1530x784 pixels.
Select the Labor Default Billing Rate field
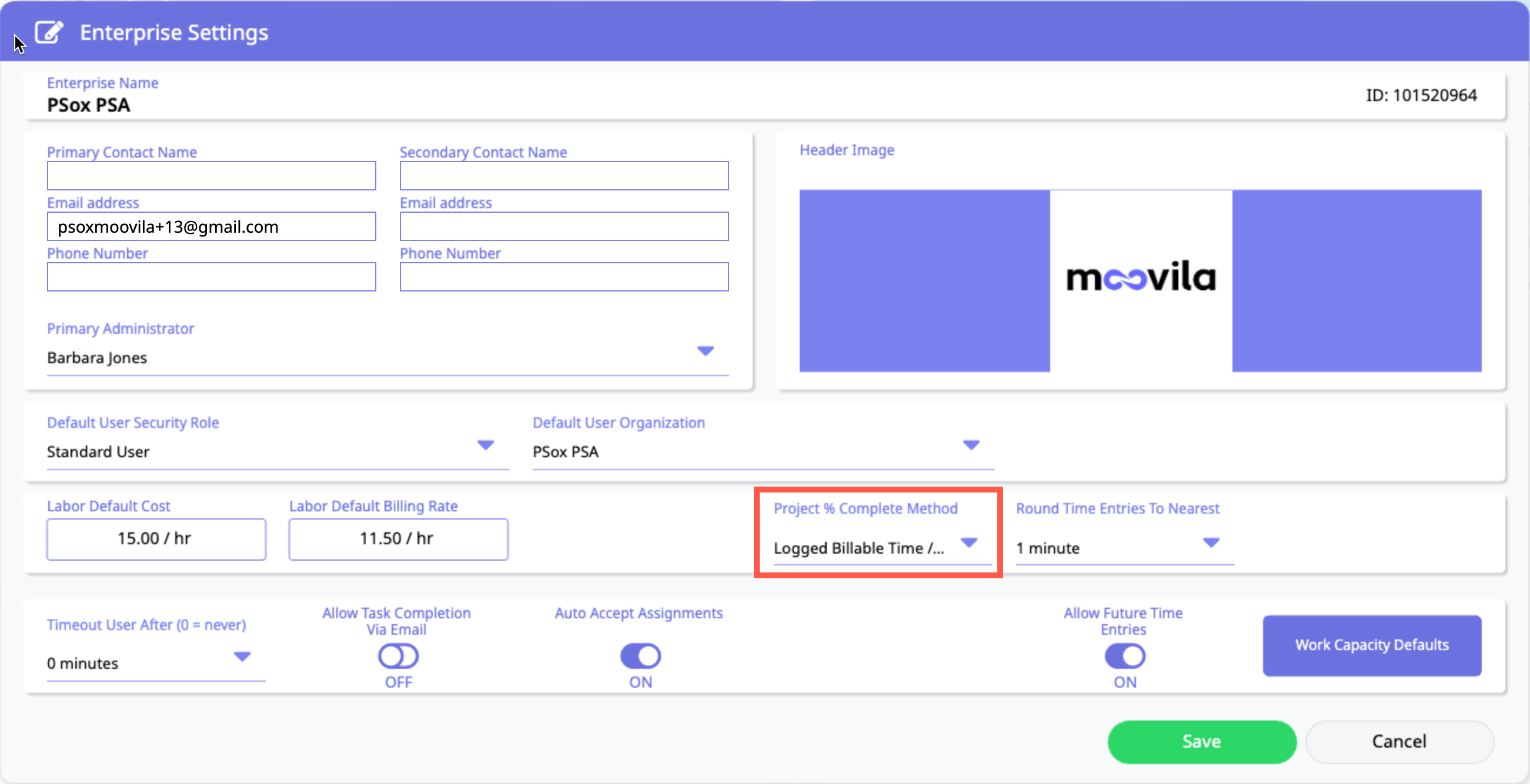[398, 539]
